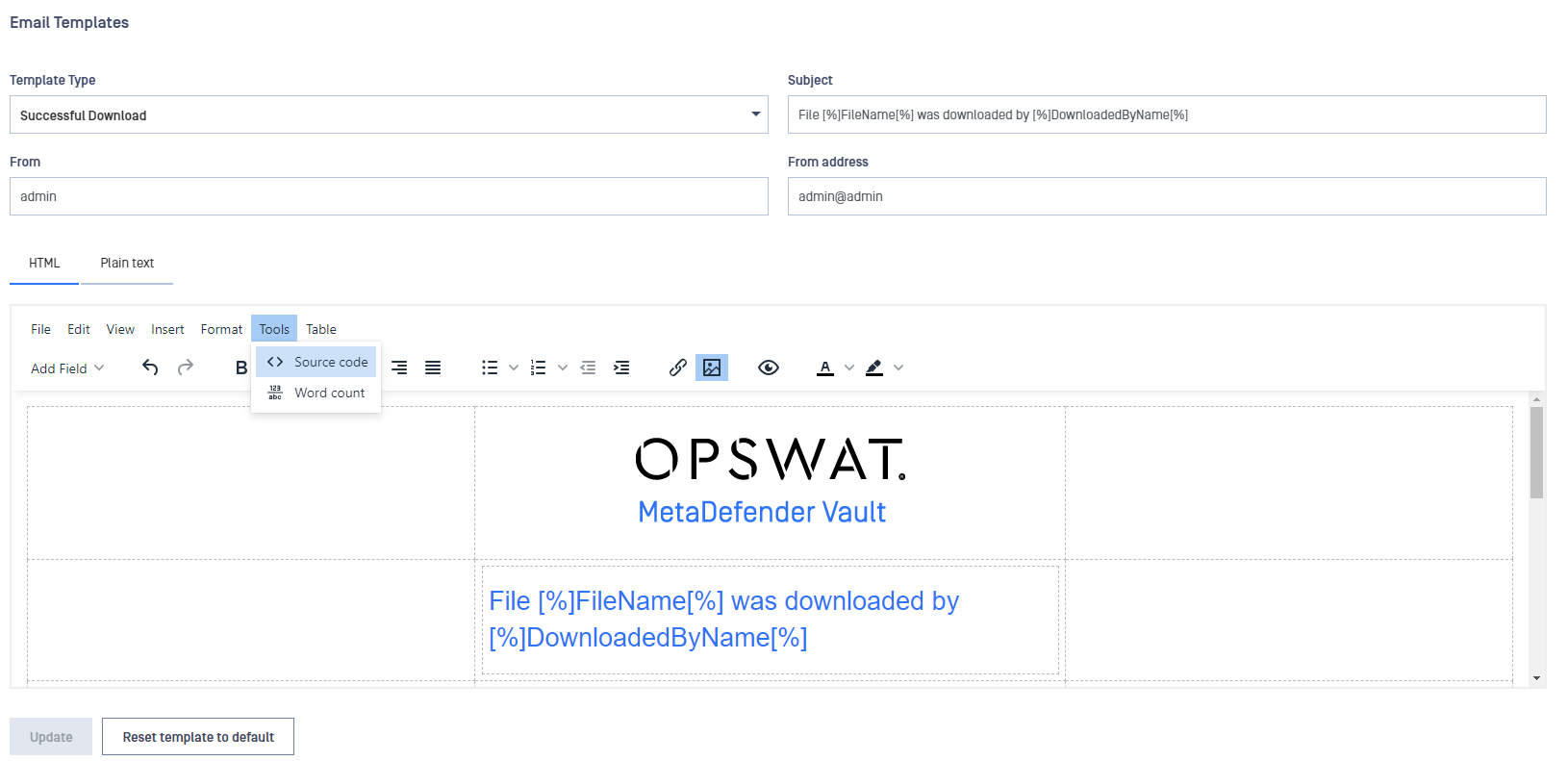Click the Update button
This screenshot has width=1568, height=761.
51,737
